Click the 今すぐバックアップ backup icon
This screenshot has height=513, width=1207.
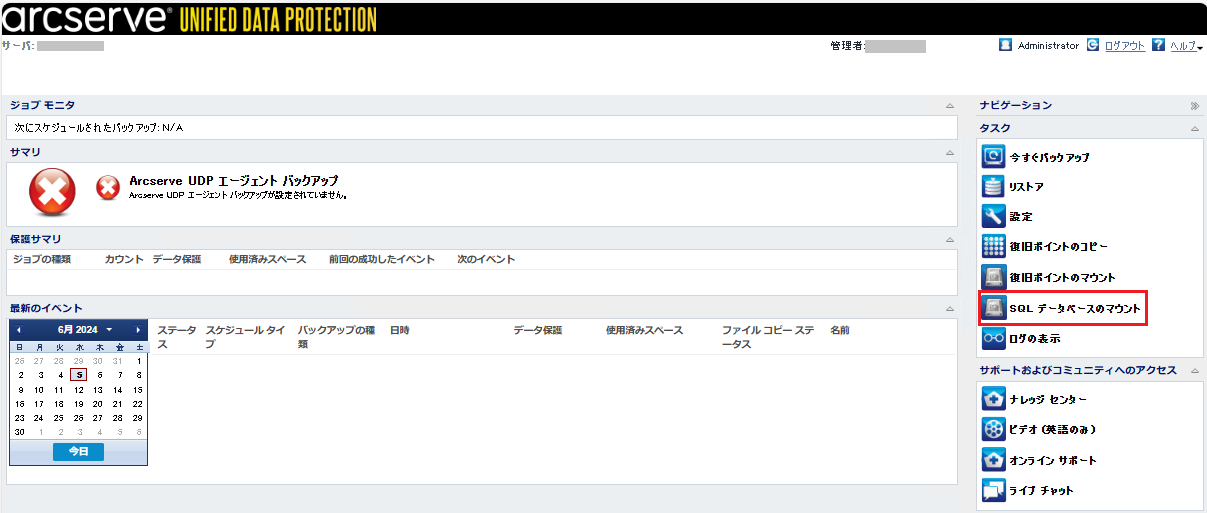tap(993, 157)
